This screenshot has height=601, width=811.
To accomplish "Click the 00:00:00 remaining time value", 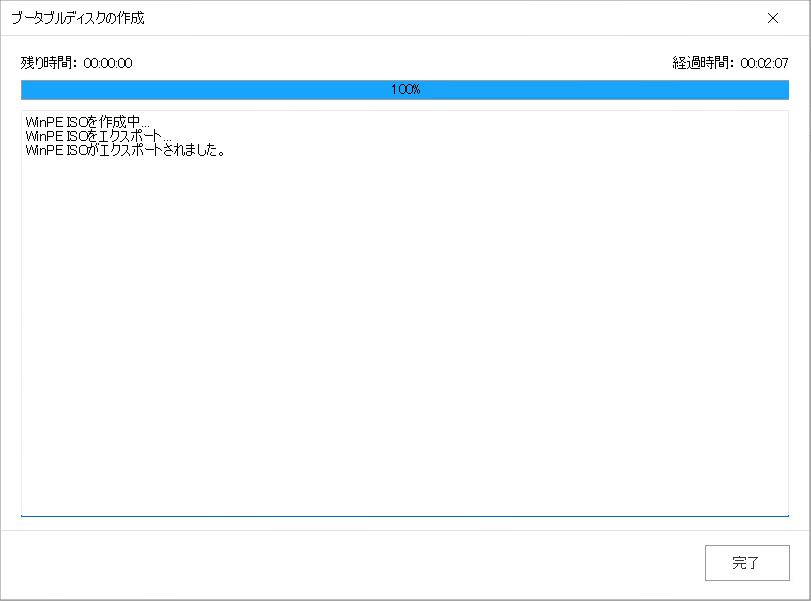I will tap(108, 63).
